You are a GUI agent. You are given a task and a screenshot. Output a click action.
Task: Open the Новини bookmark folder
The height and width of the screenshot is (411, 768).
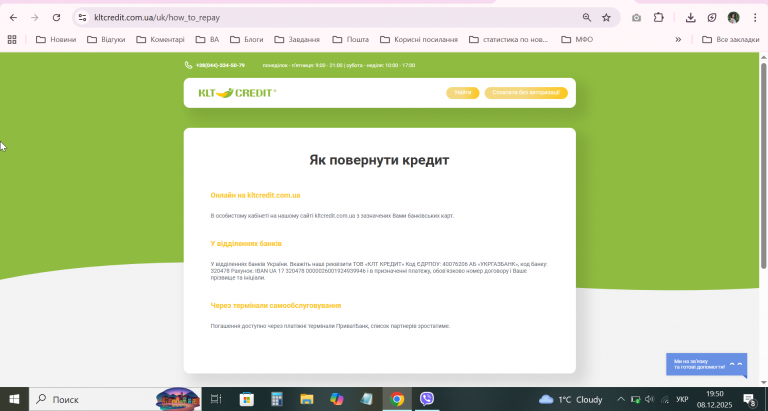(x=56, y=40)
